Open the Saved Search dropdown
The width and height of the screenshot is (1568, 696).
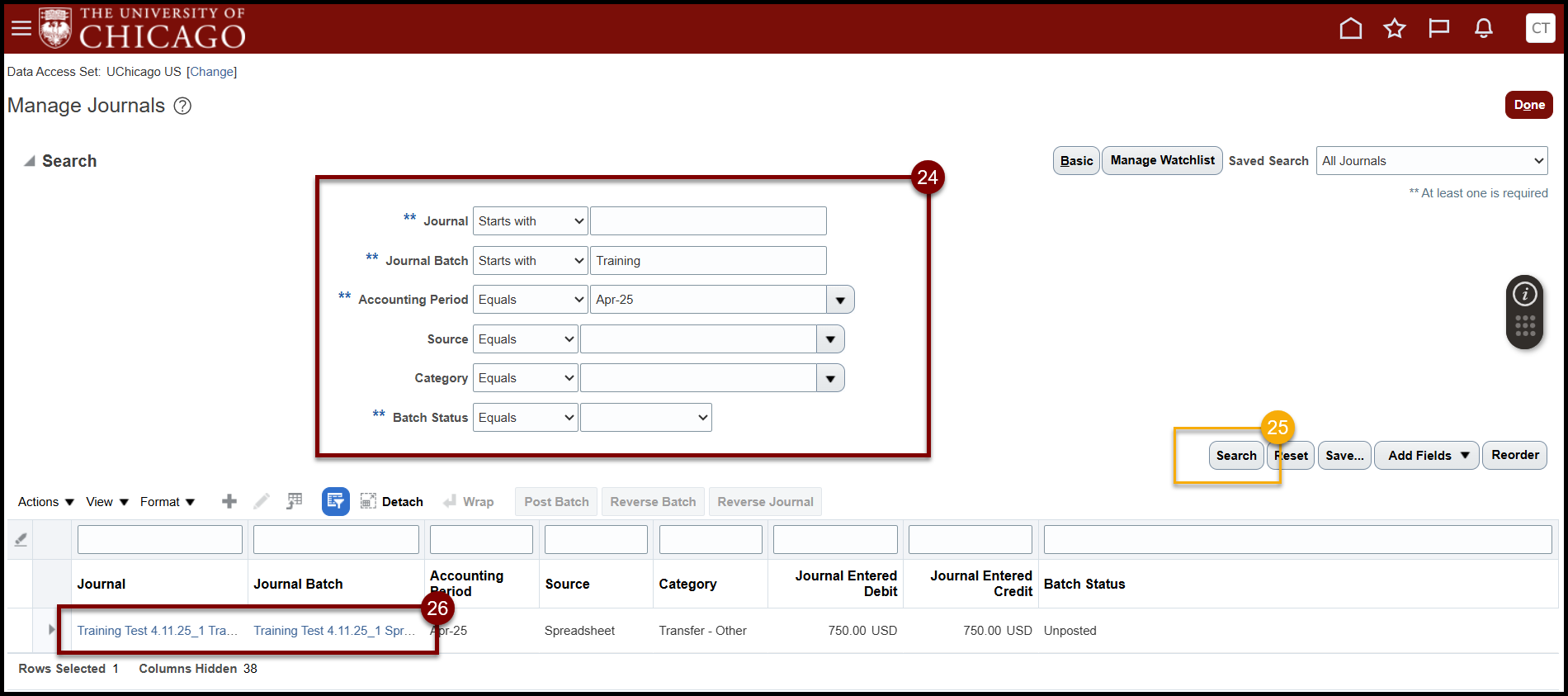coord(1431,161)
